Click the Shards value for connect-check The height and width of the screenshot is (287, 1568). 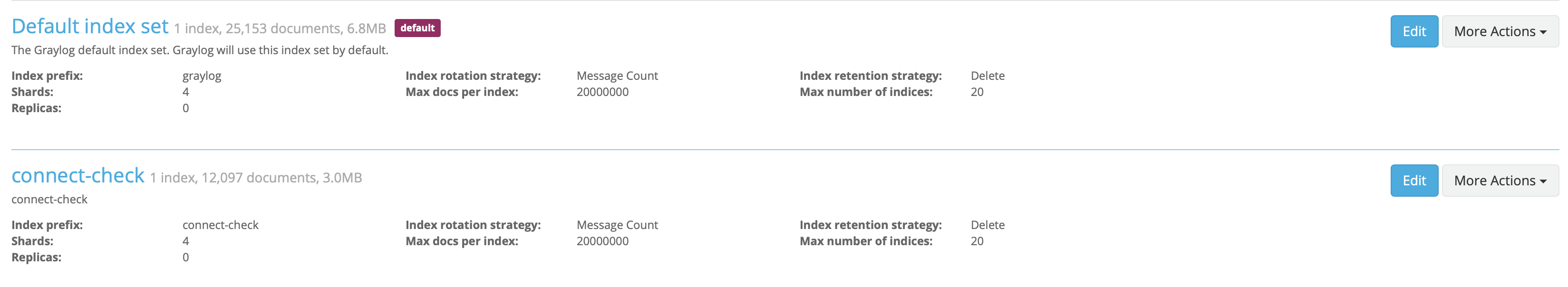coord(185,241)
